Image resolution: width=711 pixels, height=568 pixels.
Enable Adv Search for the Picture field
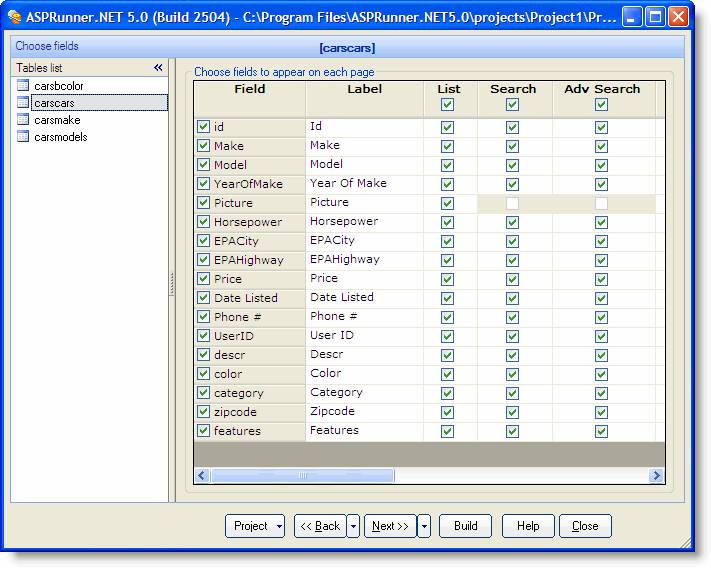click(x=601, y=204)
